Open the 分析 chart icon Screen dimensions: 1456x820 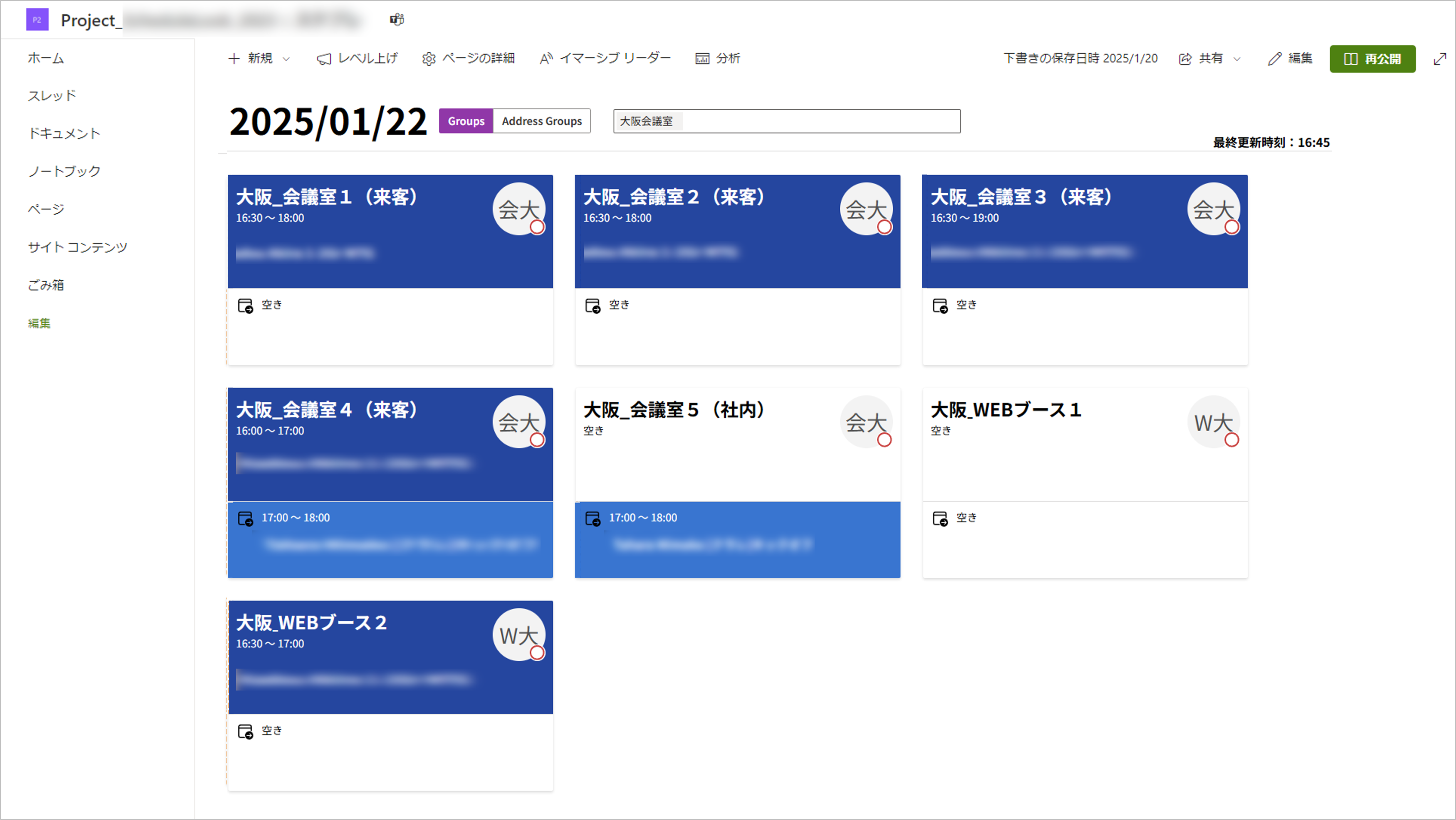pos(702,59)
